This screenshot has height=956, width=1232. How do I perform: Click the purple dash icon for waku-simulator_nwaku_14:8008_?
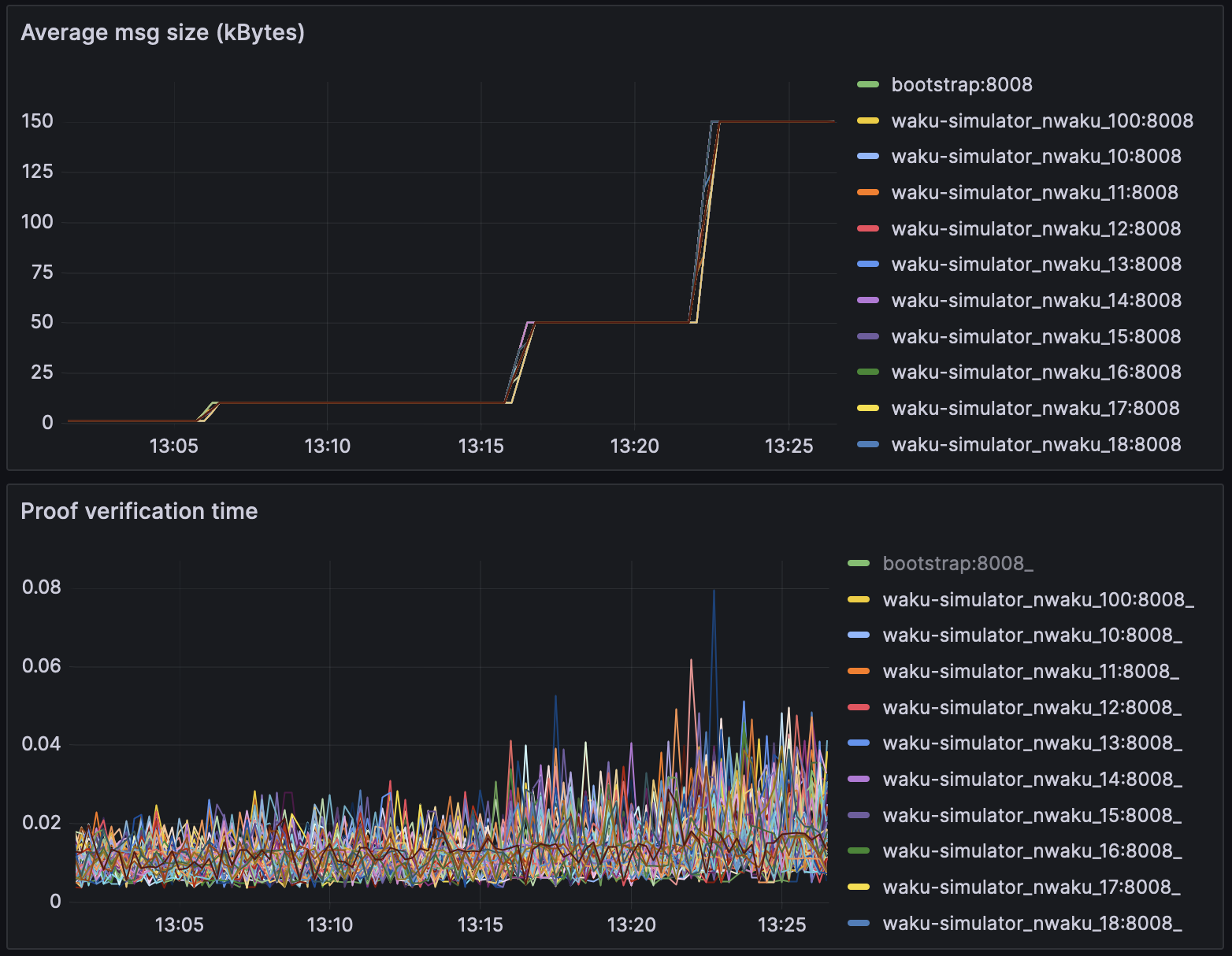[x=861, y=780]
